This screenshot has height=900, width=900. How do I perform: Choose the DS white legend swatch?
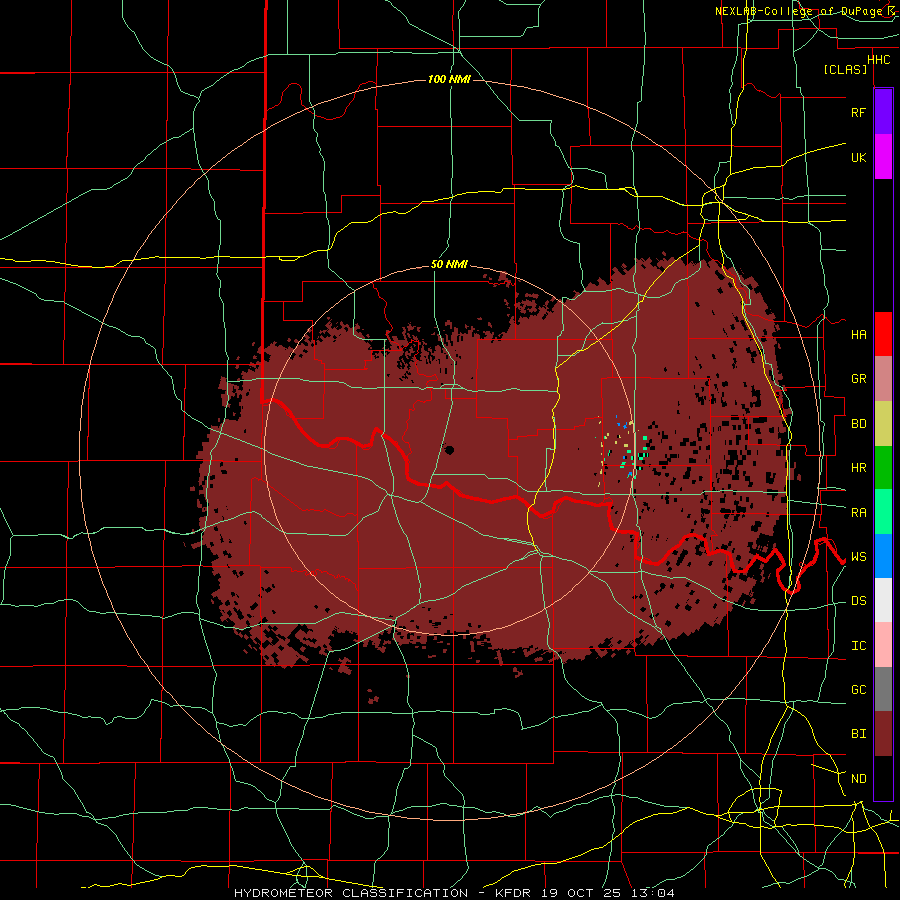click(883, 600)
